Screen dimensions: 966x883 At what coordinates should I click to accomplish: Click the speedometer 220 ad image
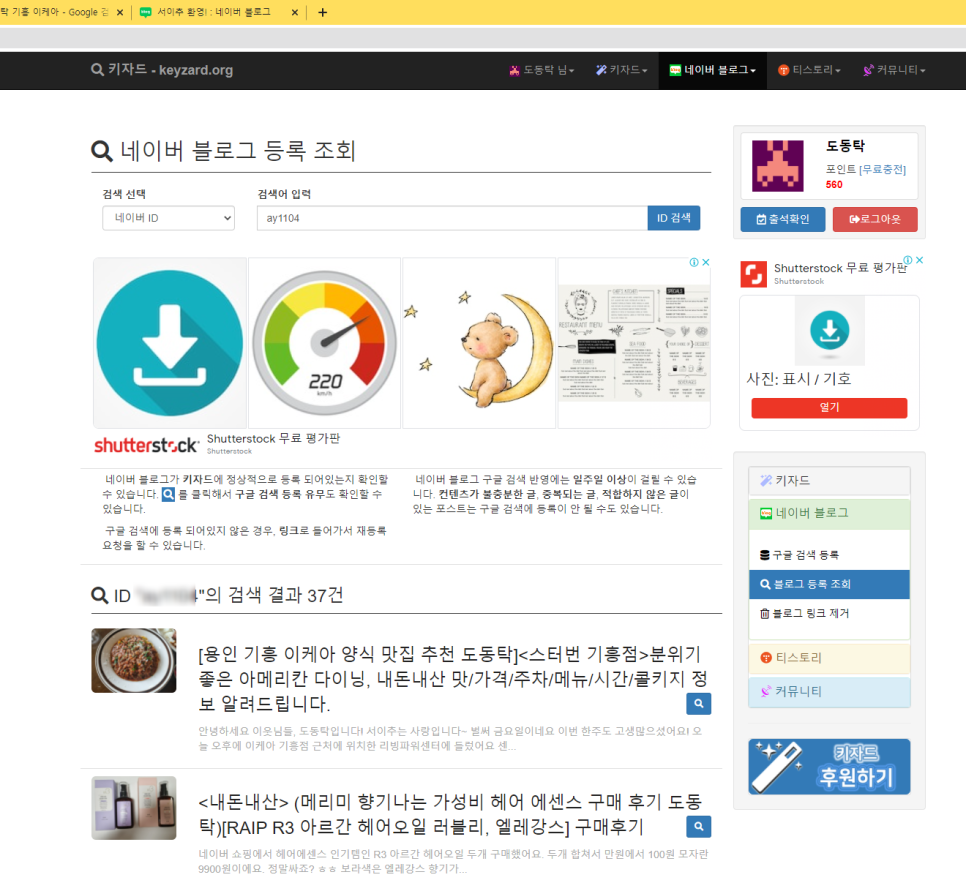pyautogui.click(x=325, y=343)
